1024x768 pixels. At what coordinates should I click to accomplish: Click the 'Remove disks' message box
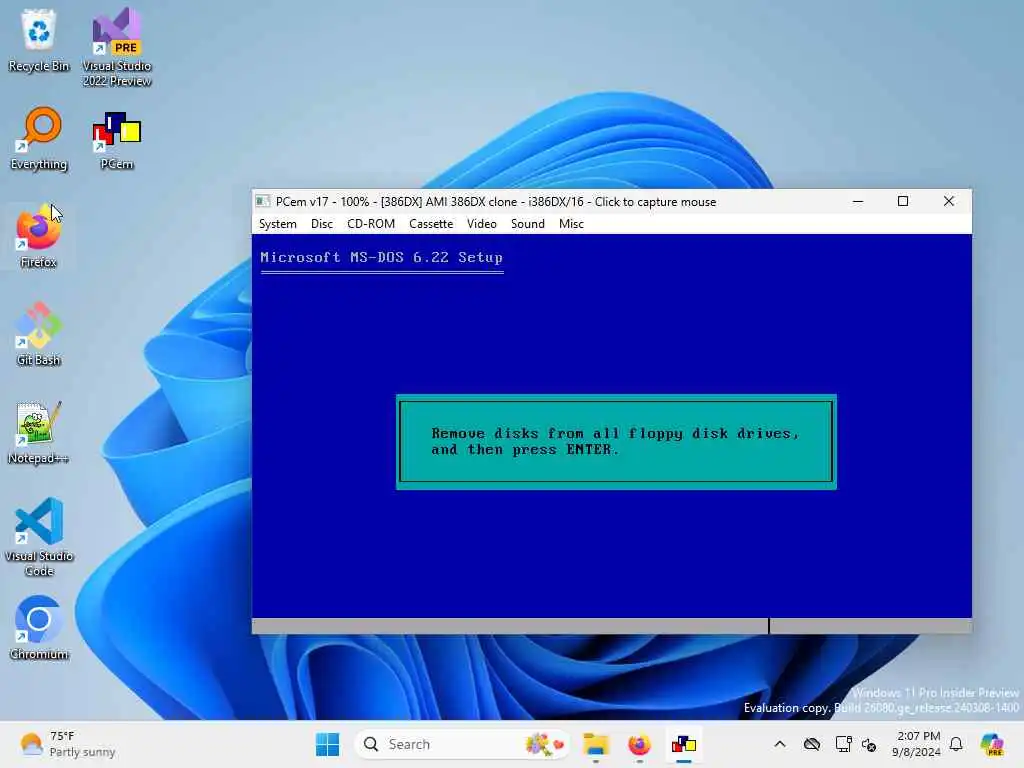616,442
